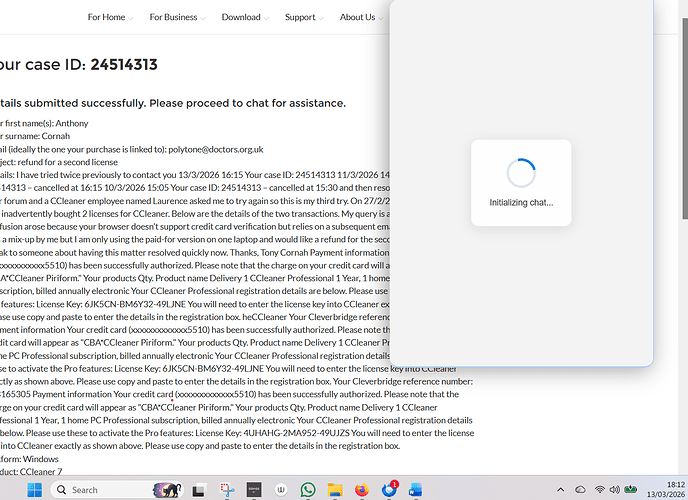Switch to Firefox on the taskbar
This screenshot has height=500, width=688.
tap(362, 489)
